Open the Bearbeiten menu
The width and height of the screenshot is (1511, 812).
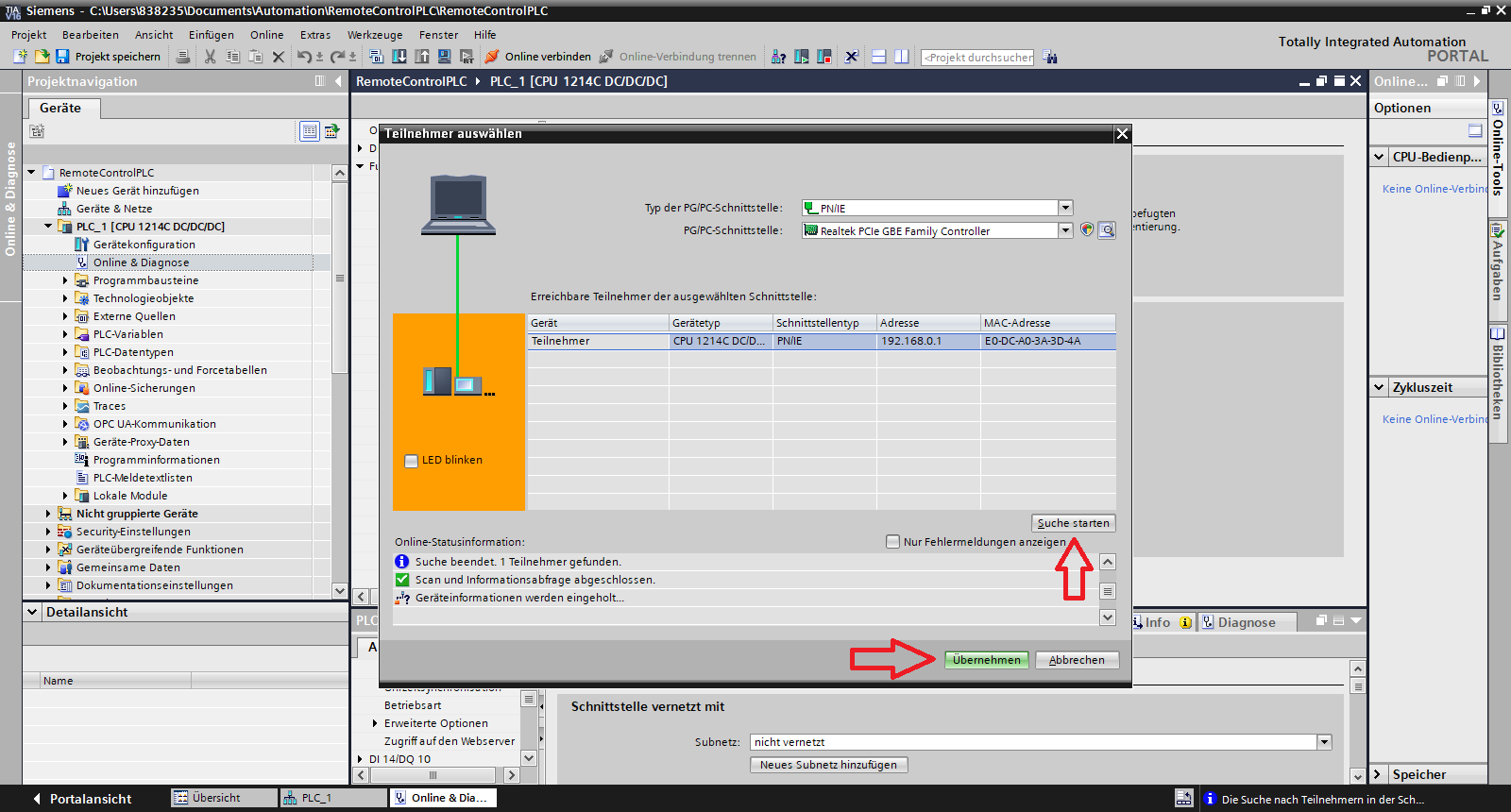click(91, 35)
